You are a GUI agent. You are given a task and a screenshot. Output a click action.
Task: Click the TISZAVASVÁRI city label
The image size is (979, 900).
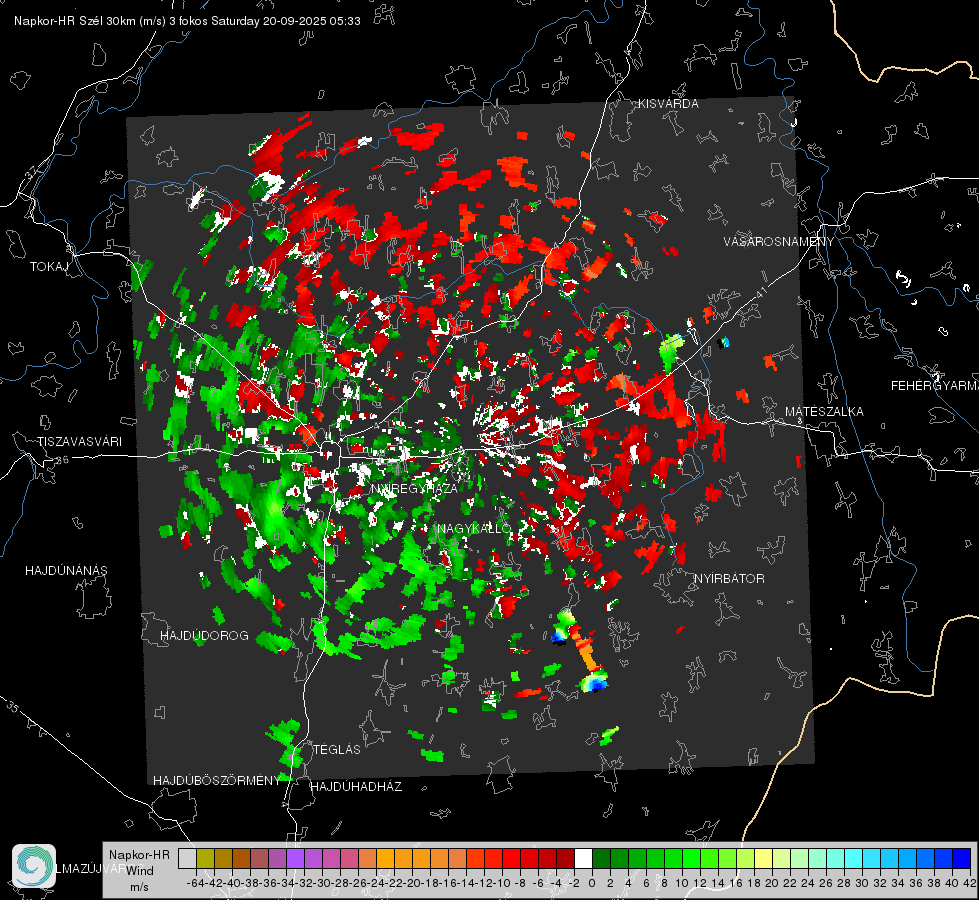pos(79,442)
